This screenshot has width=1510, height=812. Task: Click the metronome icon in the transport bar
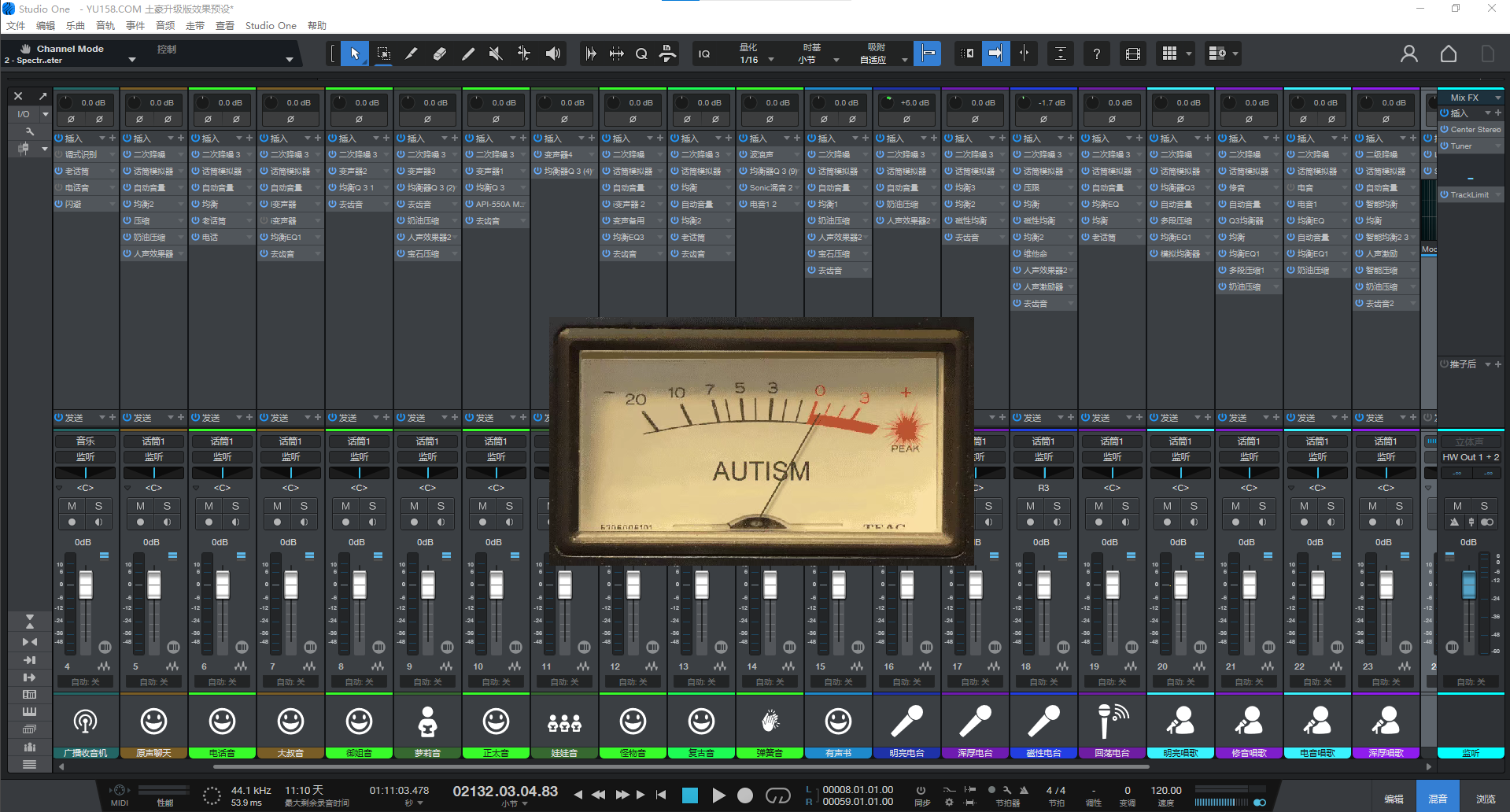point(1024,790)
